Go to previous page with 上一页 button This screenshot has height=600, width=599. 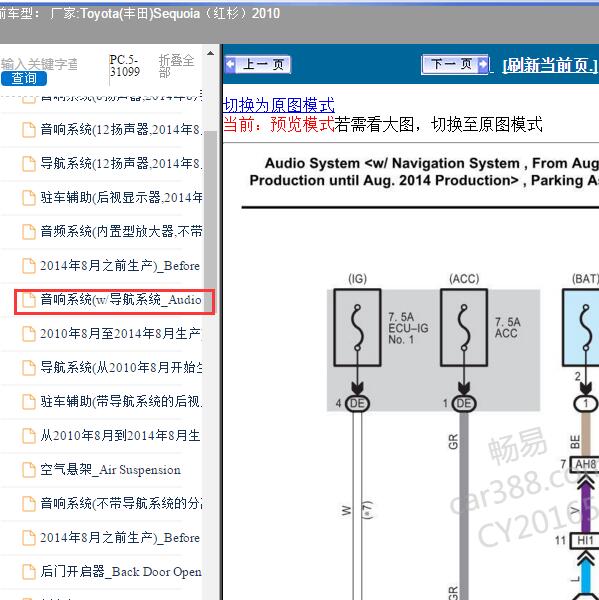pos(258,64)
